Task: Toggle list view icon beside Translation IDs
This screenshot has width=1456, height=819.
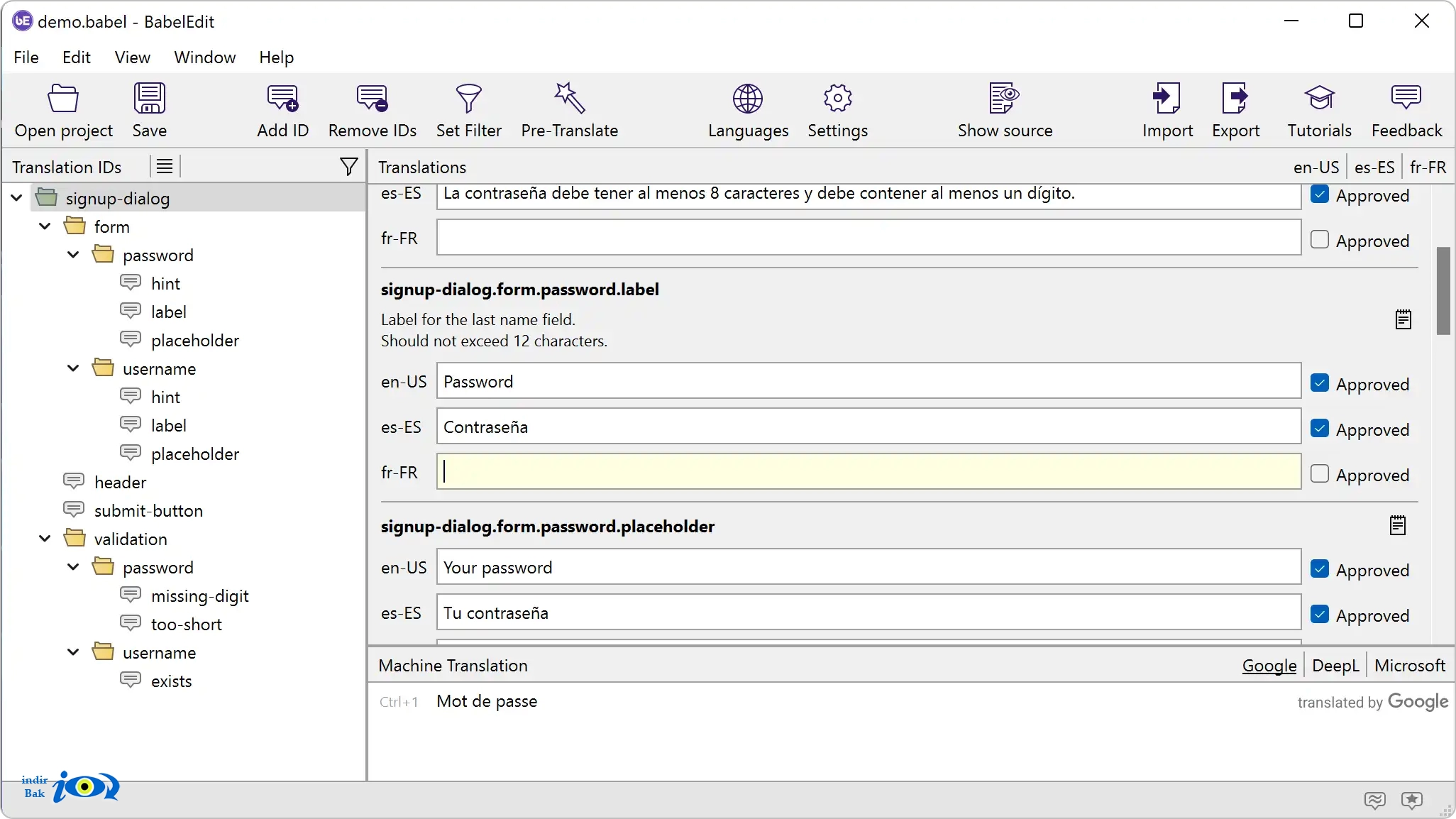Action: [x=165, y=167]
